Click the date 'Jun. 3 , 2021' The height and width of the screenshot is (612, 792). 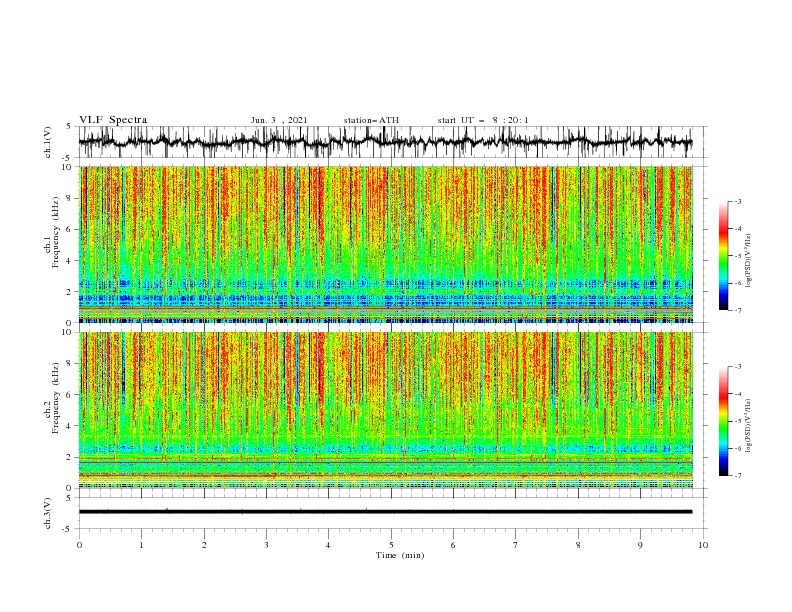click(x=279, y=120)
